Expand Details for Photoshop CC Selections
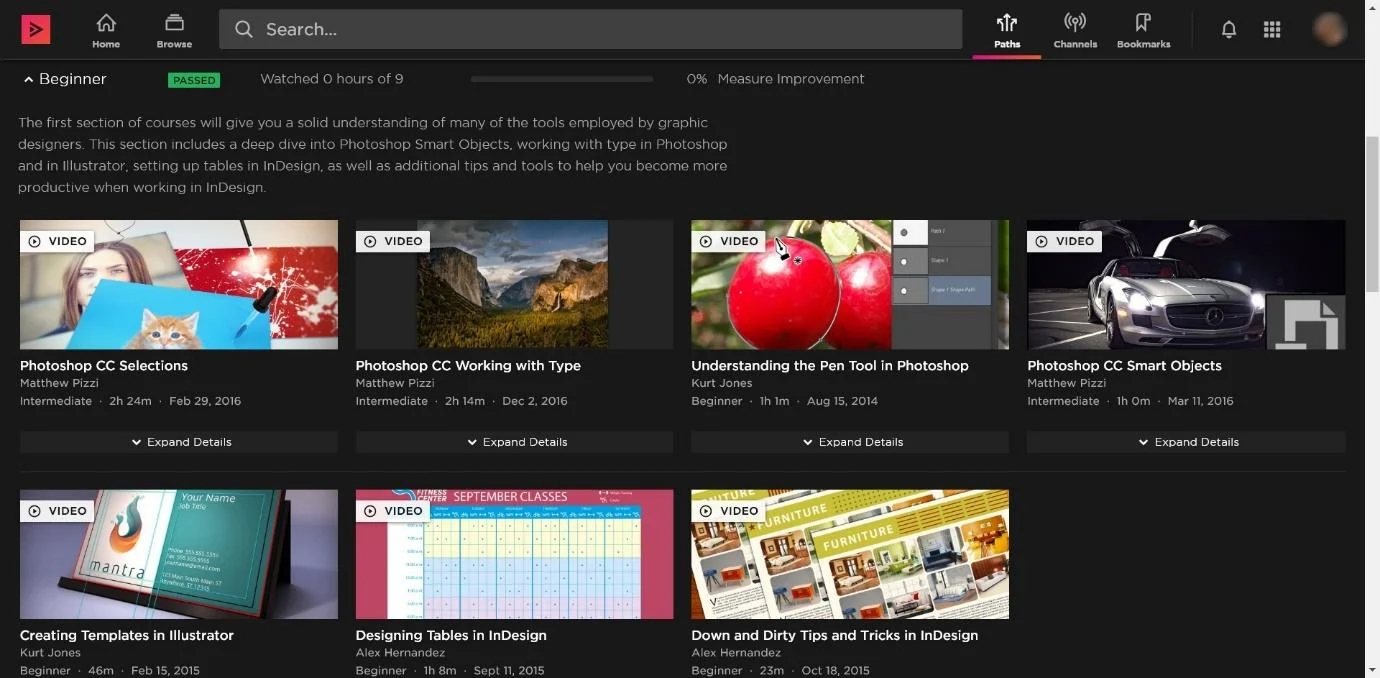Viewport: 1380px width, 678px height. click(179, 442)
